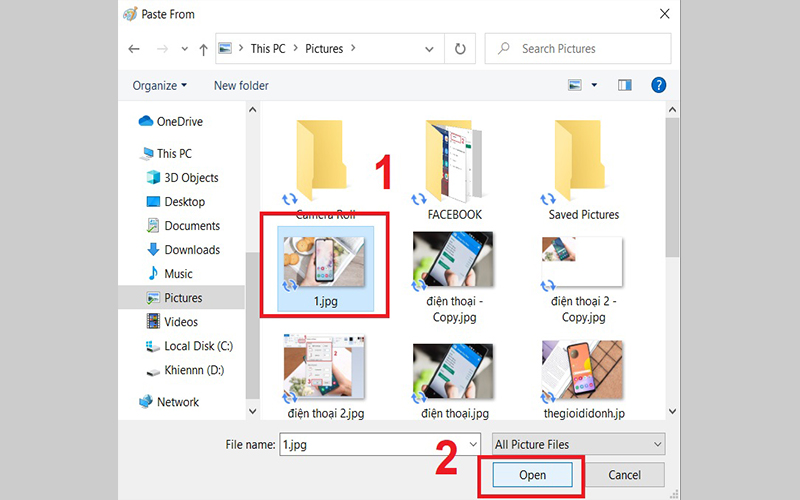Open the FACEBOOK folder
This screenshot has height=500, width=800.
pos(454,165)
